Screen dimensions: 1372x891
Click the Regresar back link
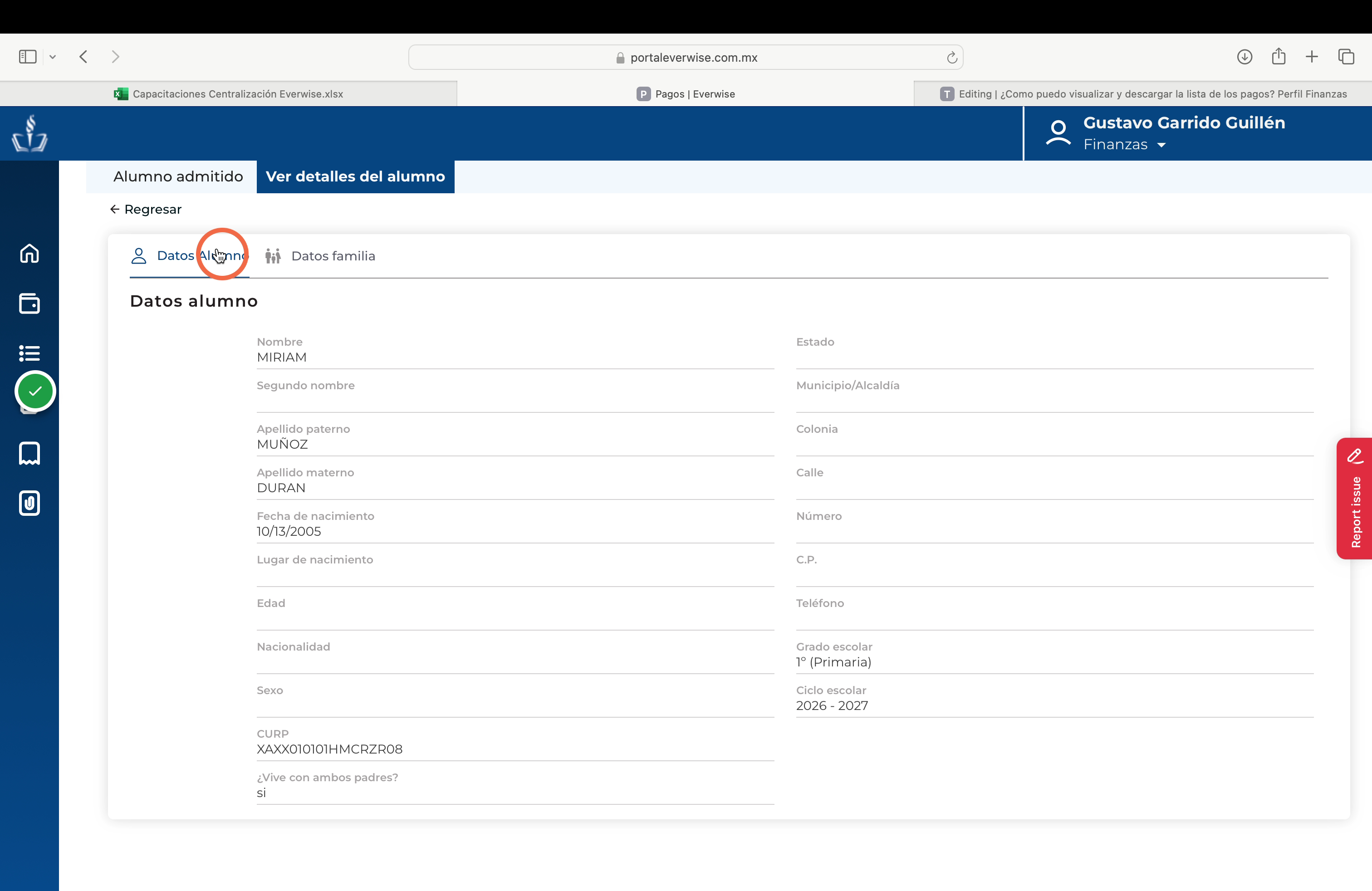(x=146, y=209)
